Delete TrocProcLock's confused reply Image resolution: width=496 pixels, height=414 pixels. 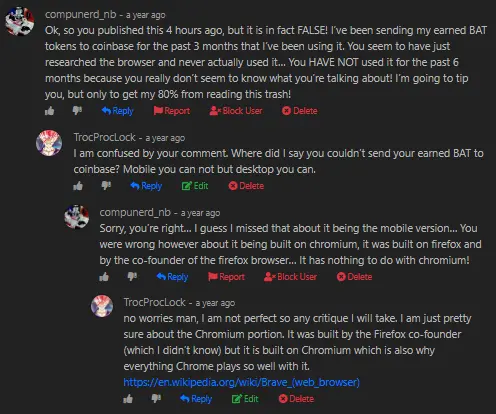point(246,186)
